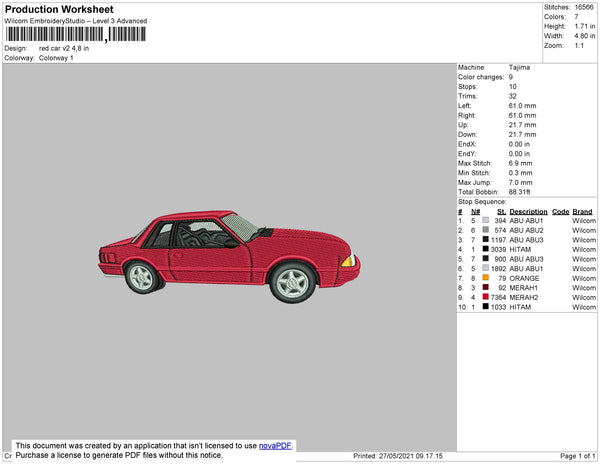Viewport: 600px width, 464px height.
Task: Click the Production Worksheet title
Action: point(59,10)
